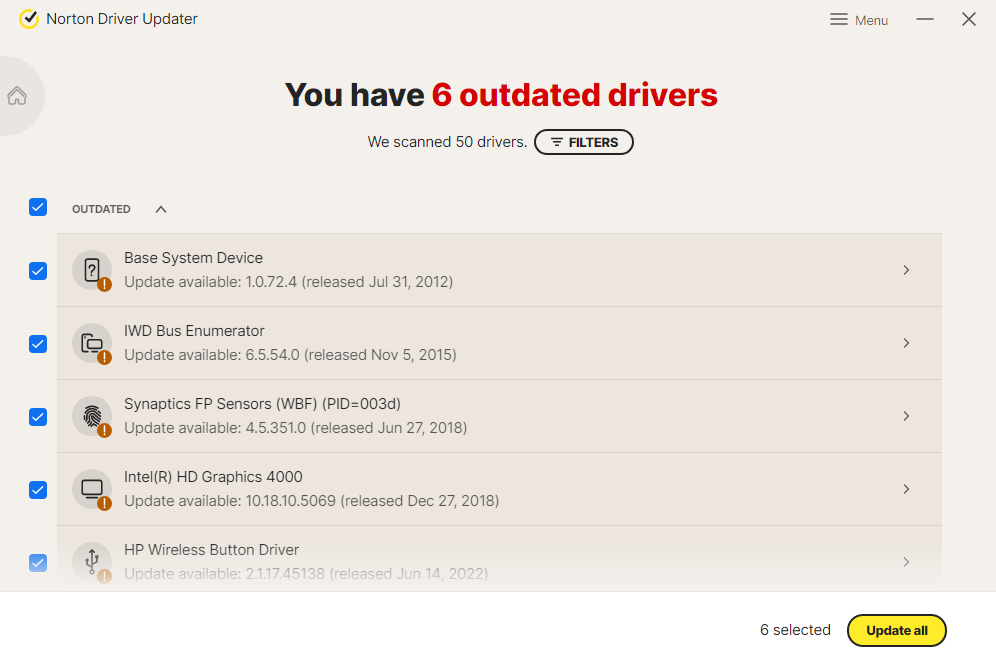Go to the Home screen icon
Image resolution: width=996 pixels, height=654 pixels.
pos(17,96)
